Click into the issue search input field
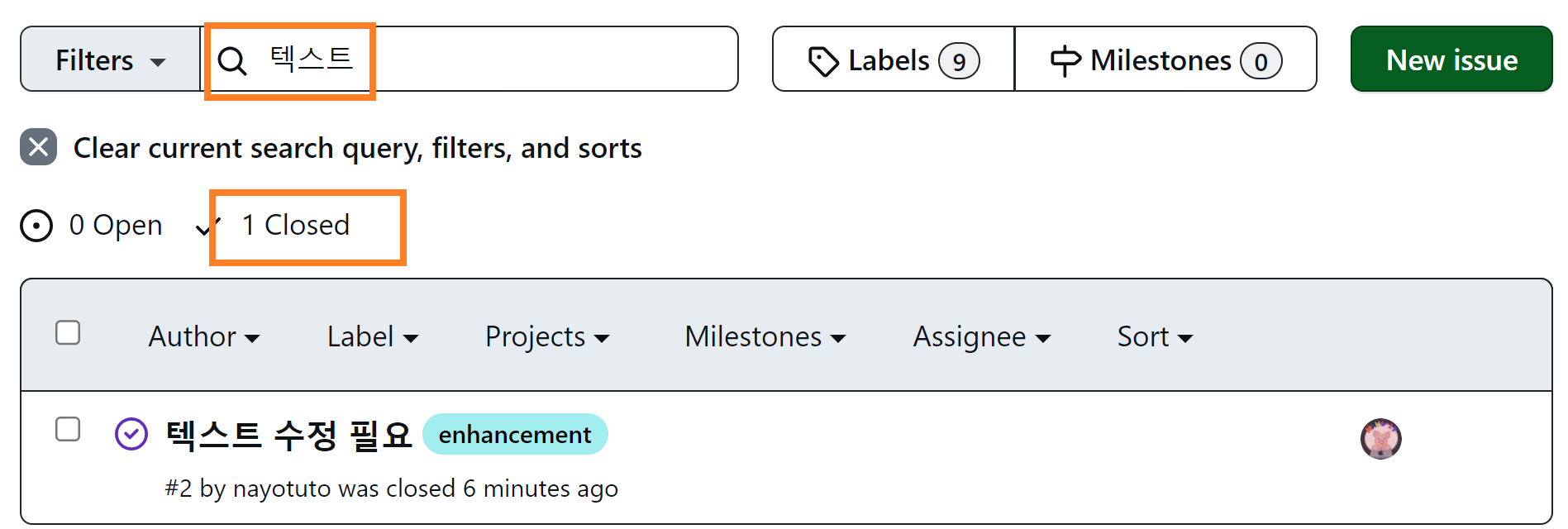1568x529 pixels. (537, 60)
